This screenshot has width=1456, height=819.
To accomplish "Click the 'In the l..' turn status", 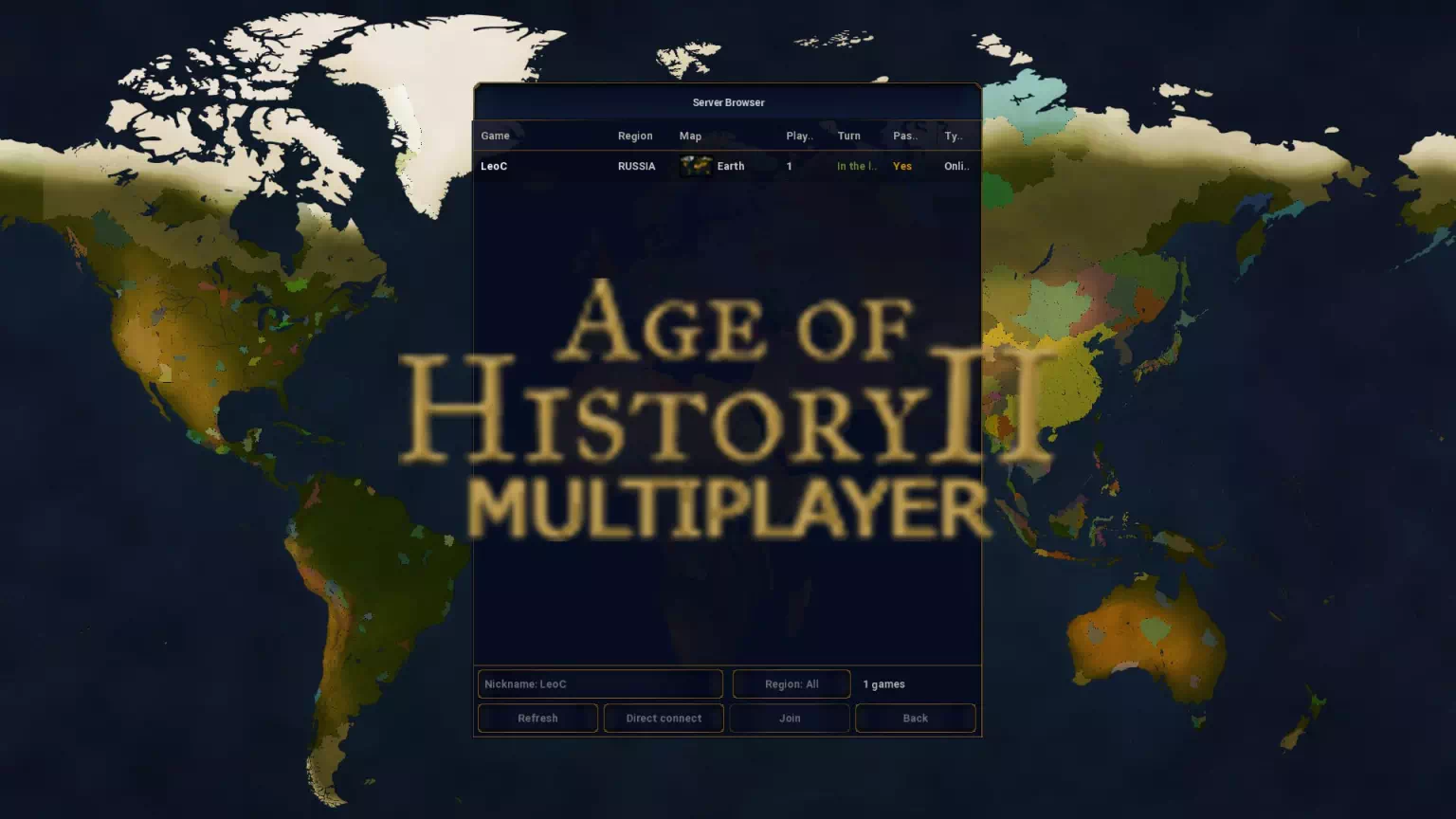I will click(x=857, y=166).
